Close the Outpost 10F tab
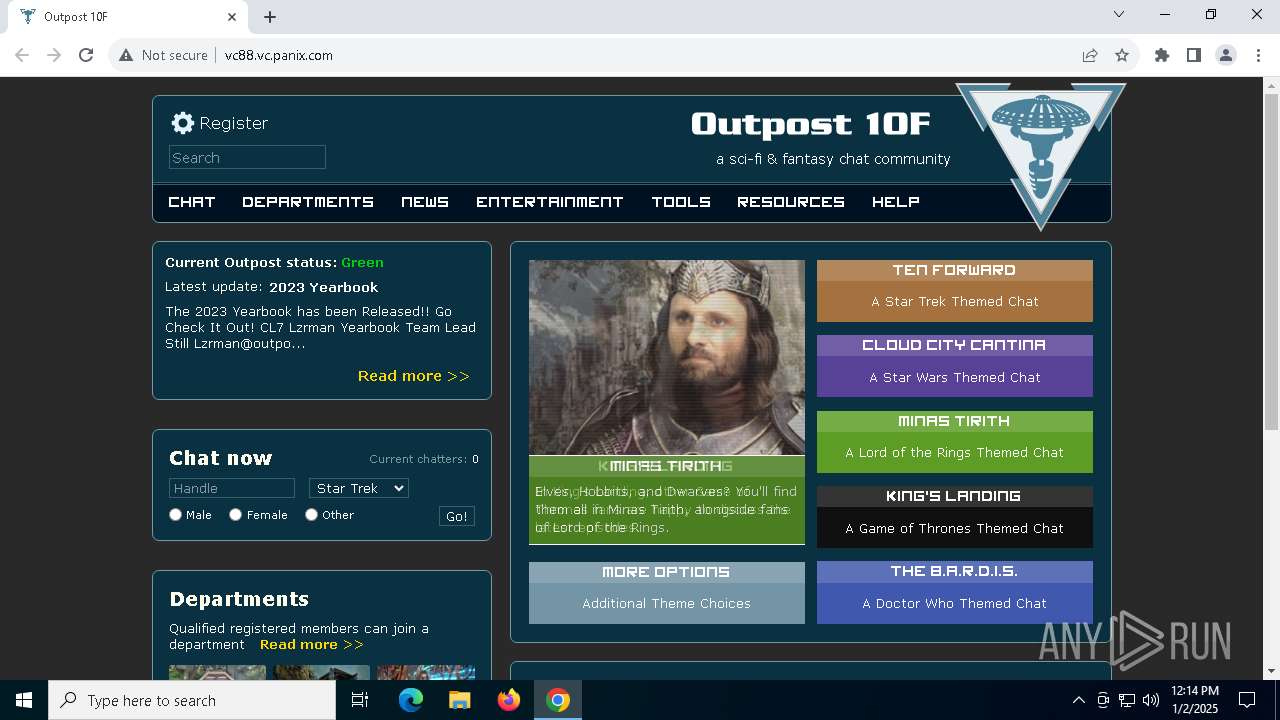The width and height of the screenshot is (1280, 720). (x=232, y=17)
